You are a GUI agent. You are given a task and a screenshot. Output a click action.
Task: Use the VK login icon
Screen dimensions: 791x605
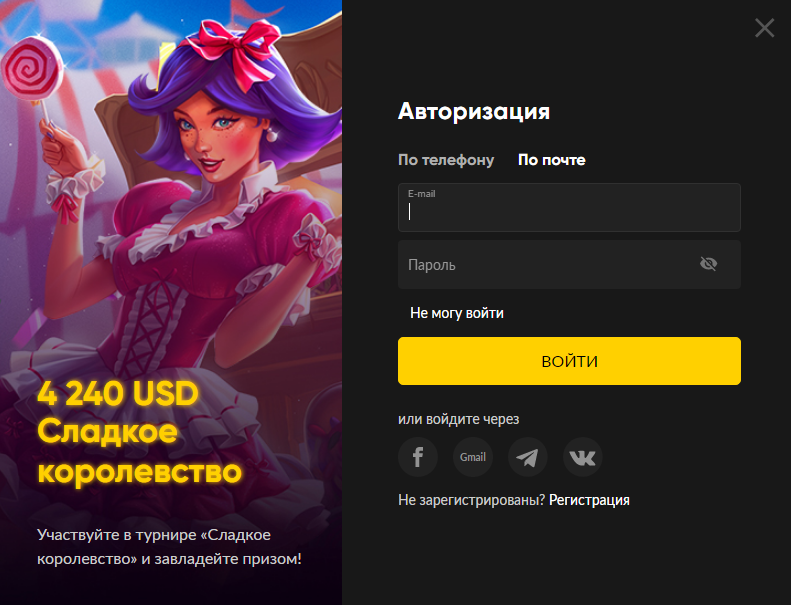click(x=583, y=457)
